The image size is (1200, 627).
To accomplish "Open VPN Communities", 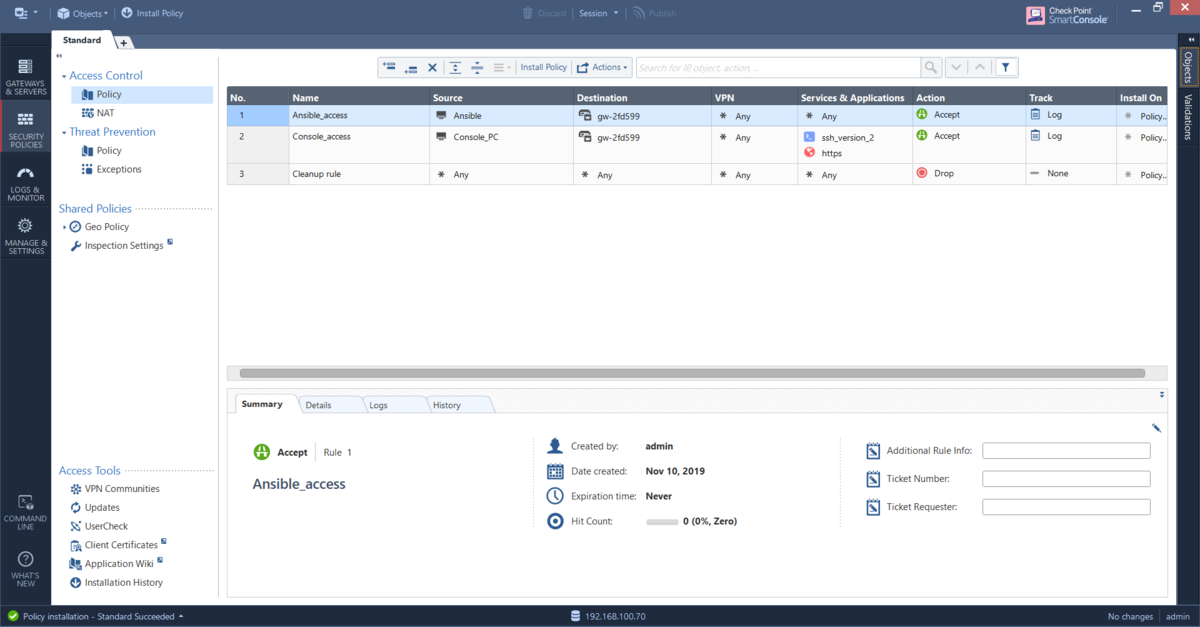I will pos(115,489).
